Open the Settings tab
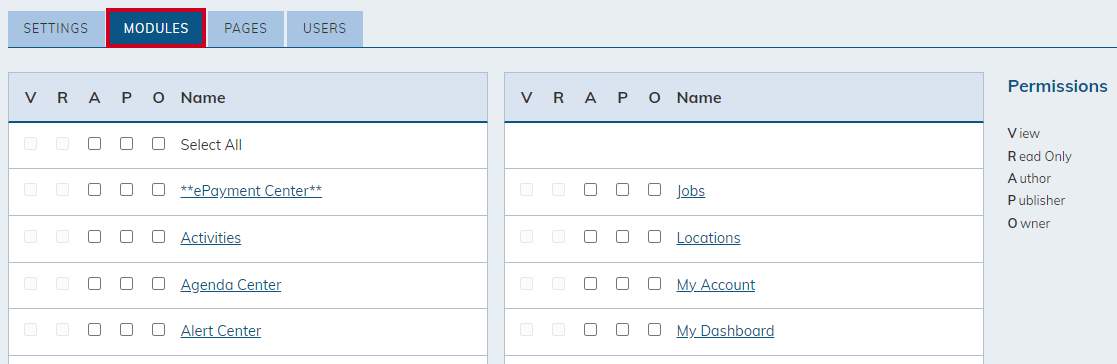The width and height of the screenshot is (1117, 364). 56,28
